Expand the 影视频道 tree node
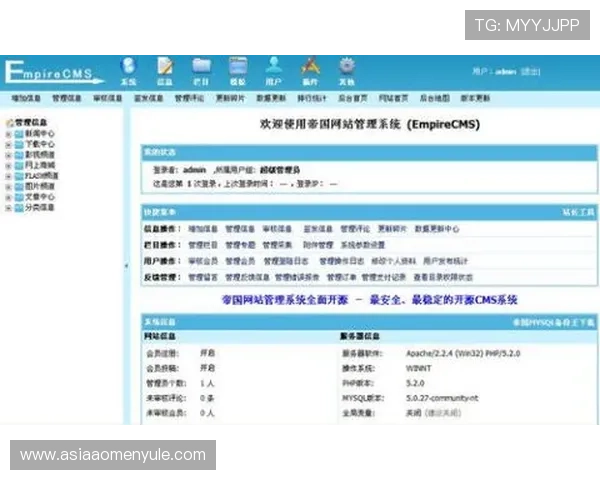This screenshot has width=600, height=480. 8,155
